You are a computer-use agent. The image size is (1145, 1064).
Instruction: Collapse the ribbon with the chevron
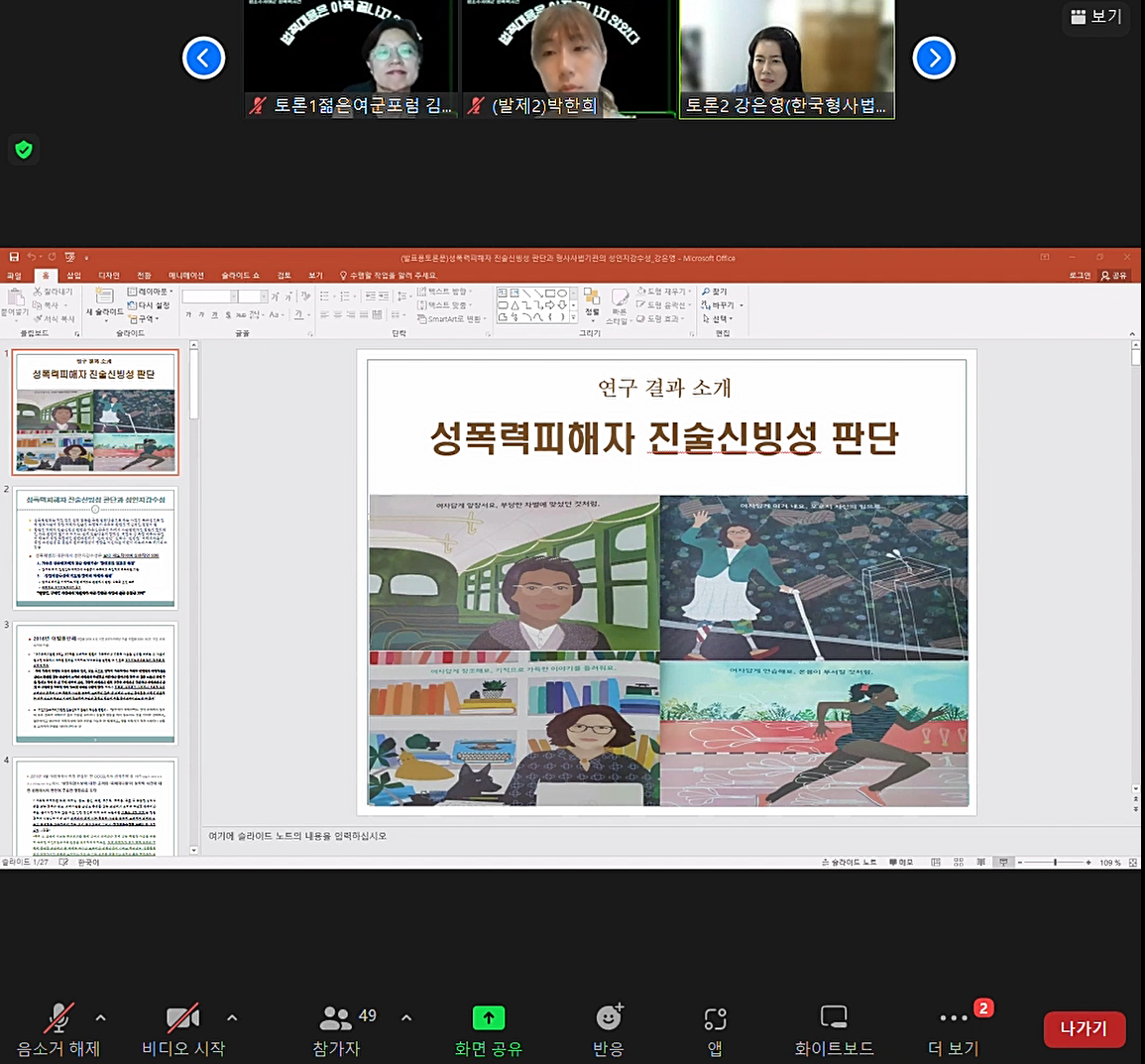coord(1132,334)
